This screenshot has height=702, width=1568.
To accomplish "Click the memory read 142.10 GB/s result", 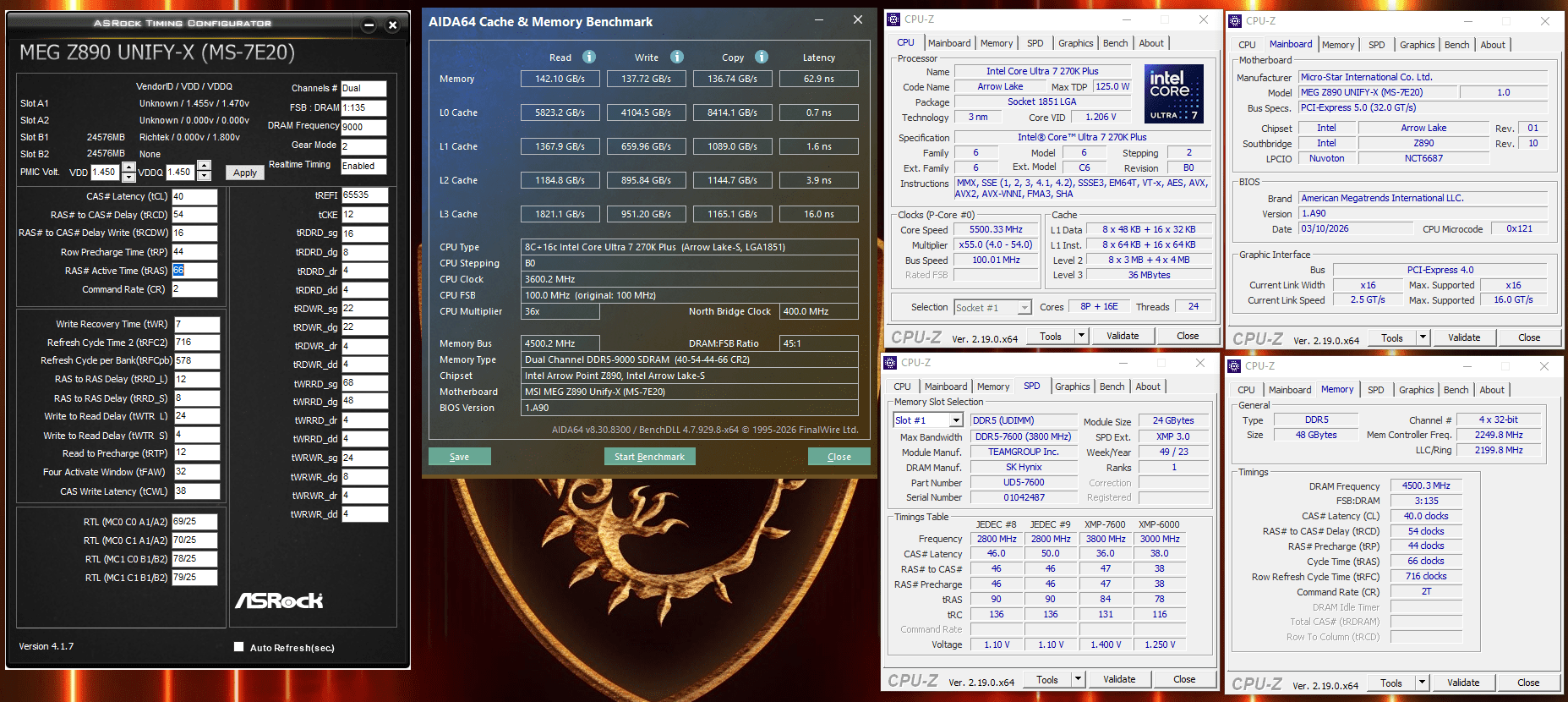I will [560, 79].
